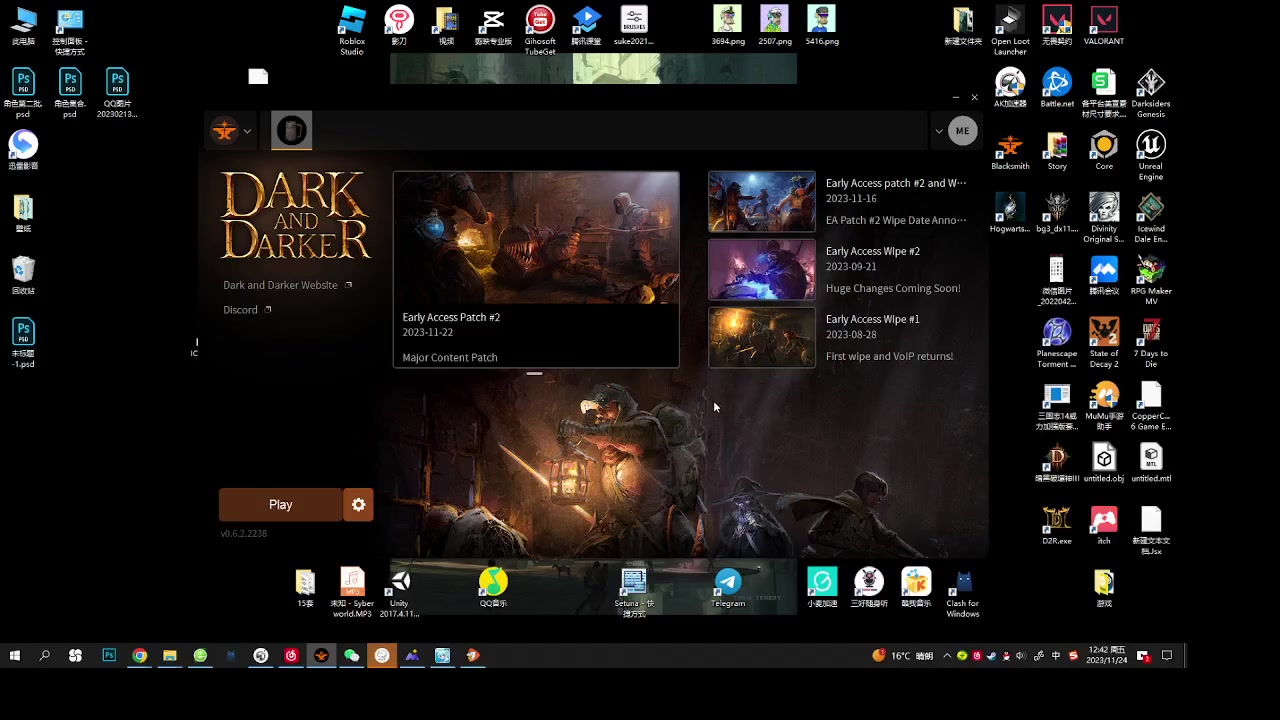Screen dimensions: 1280x720
Task: Open Hogwarts desktop shortcut
Action: tap(1010, 213)
